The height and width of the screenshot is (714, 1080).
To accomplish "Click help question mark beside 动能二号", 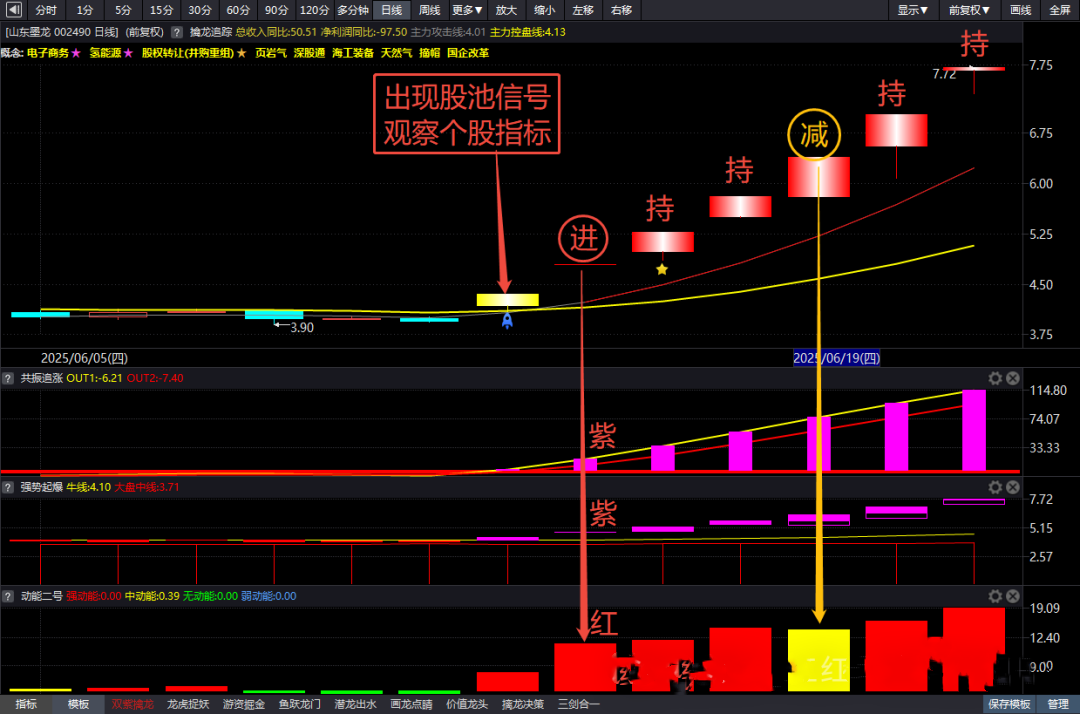I will 8,596.
